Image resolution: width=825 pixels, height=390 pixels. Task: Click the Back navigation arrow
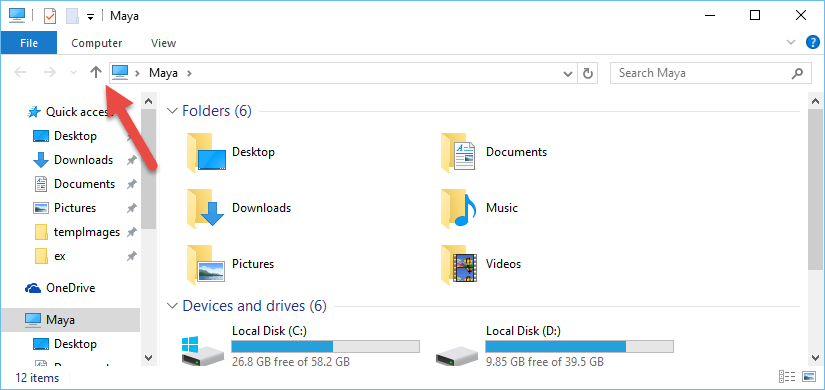point(20,73)
